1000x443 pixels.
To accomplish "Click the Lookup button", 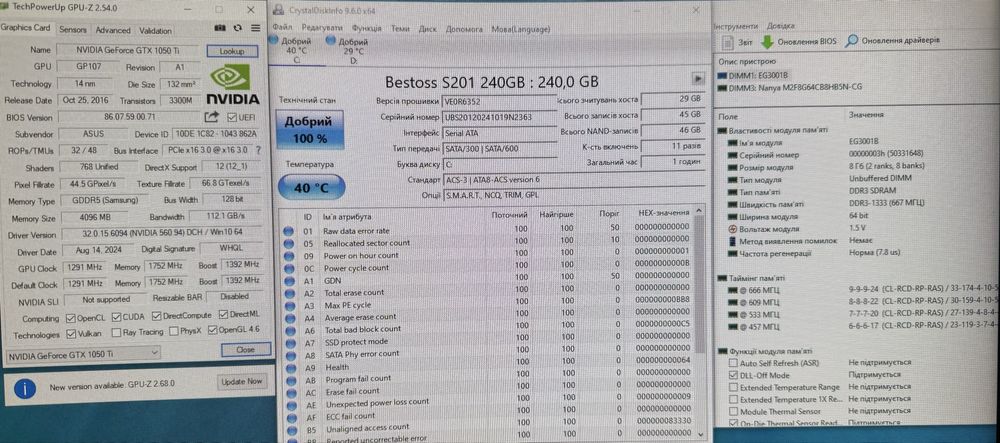I will (232, 51).
